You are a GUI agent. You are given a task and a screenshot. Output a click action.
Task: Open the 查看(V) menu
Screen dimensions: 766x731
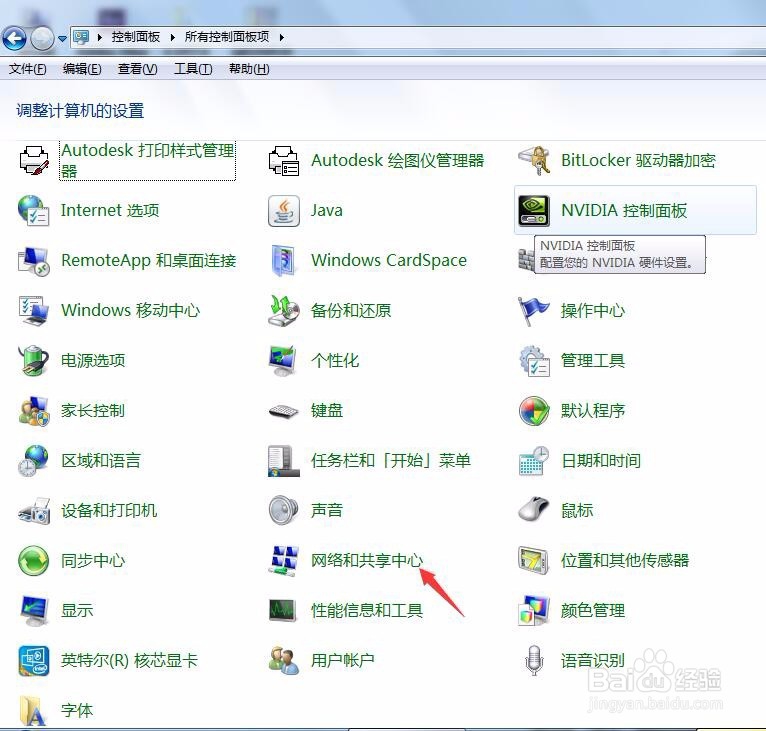(x=137, y=69)
